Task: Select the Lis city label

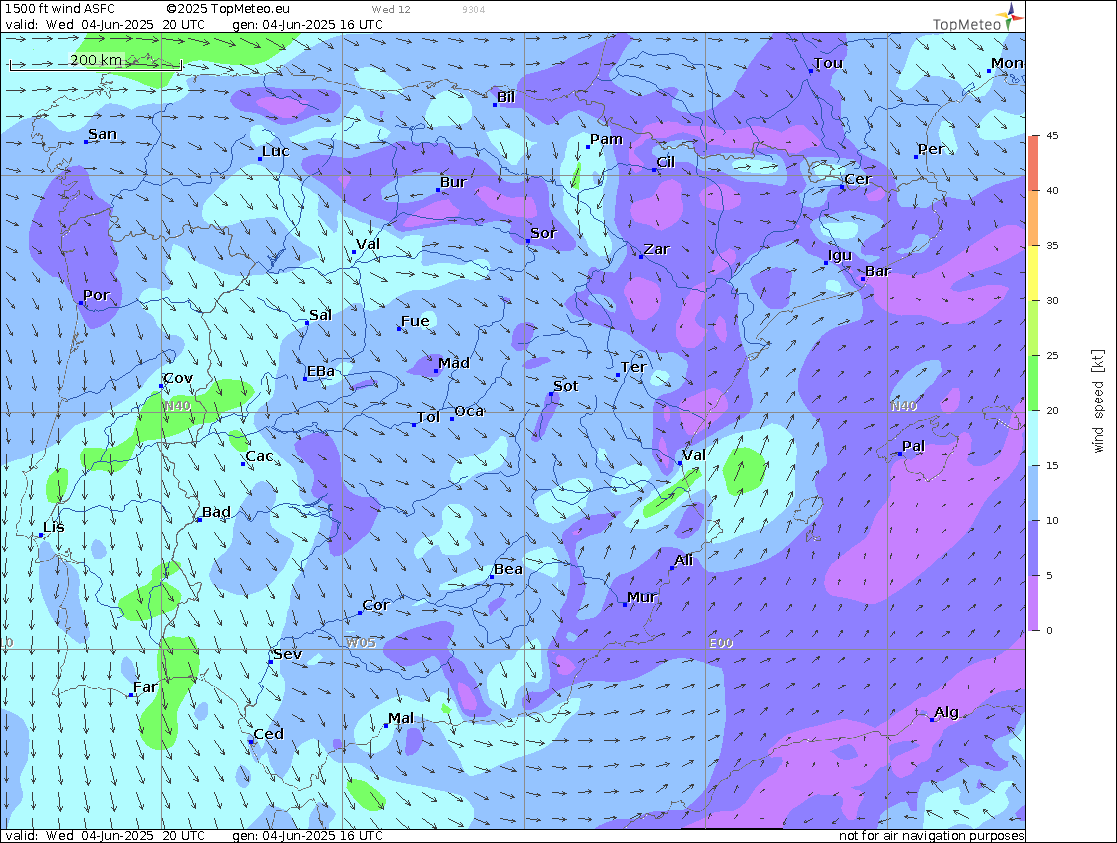Action: coord(53,527)
